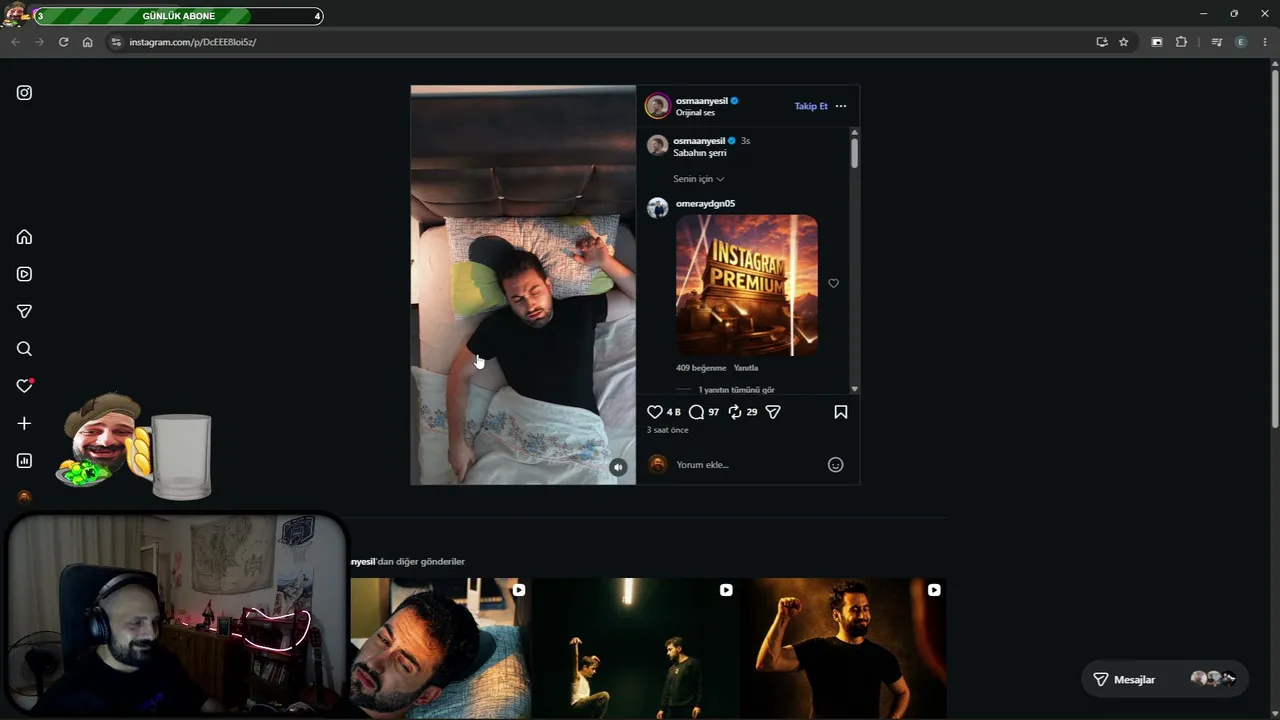1280x720 pixels.
Task: Expand the 'Senin için' comment sort dropdown
Action: click(698, 179)
